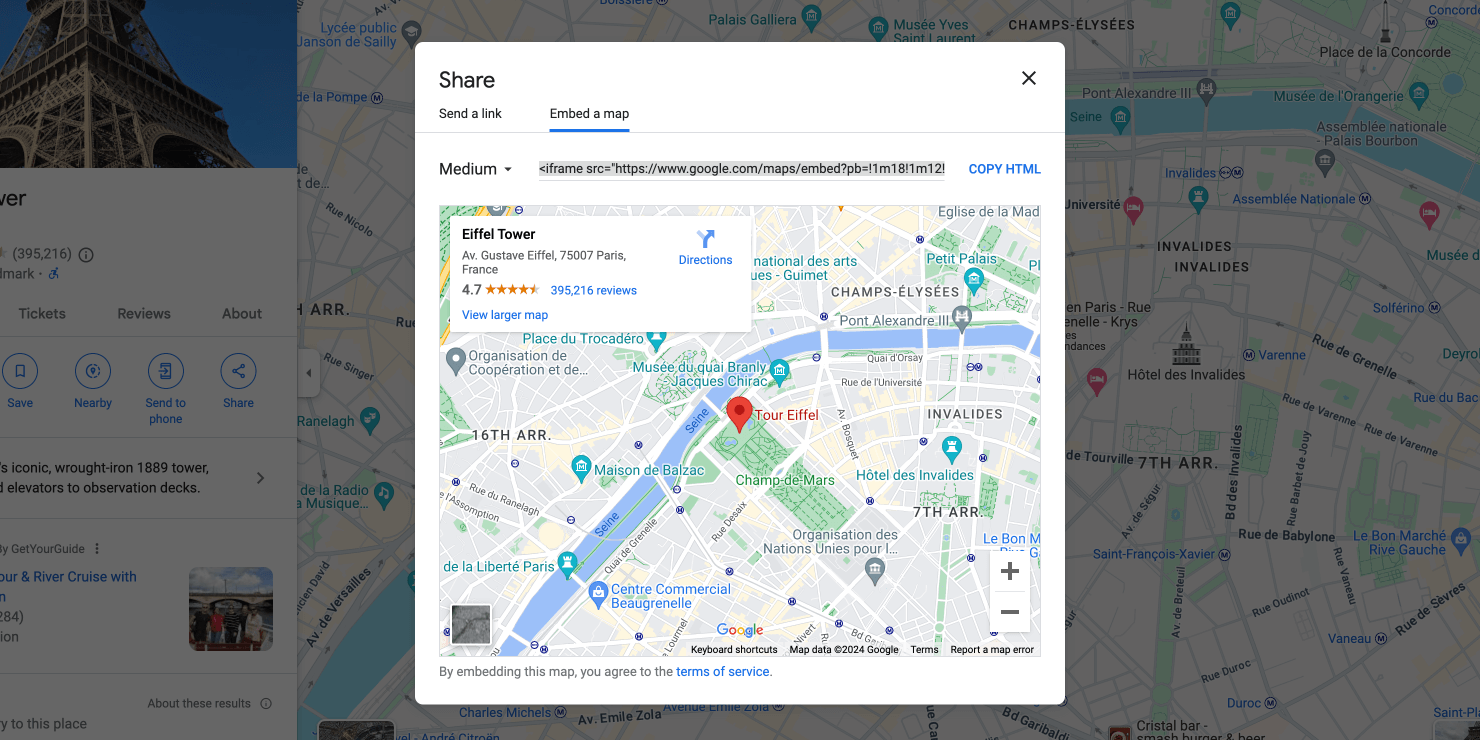Click Send to phone icon

165,371
